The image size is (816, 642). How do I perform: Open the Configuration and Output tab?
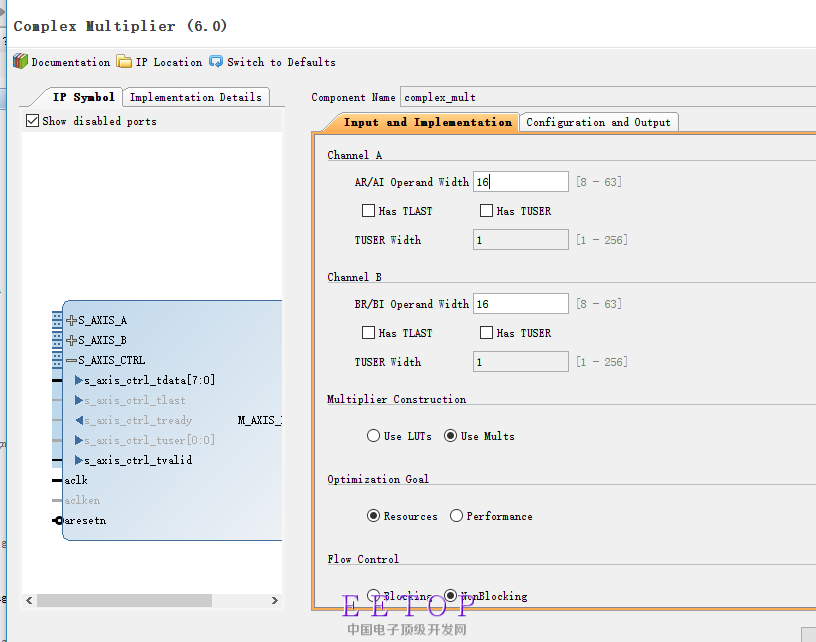point(598,122)
